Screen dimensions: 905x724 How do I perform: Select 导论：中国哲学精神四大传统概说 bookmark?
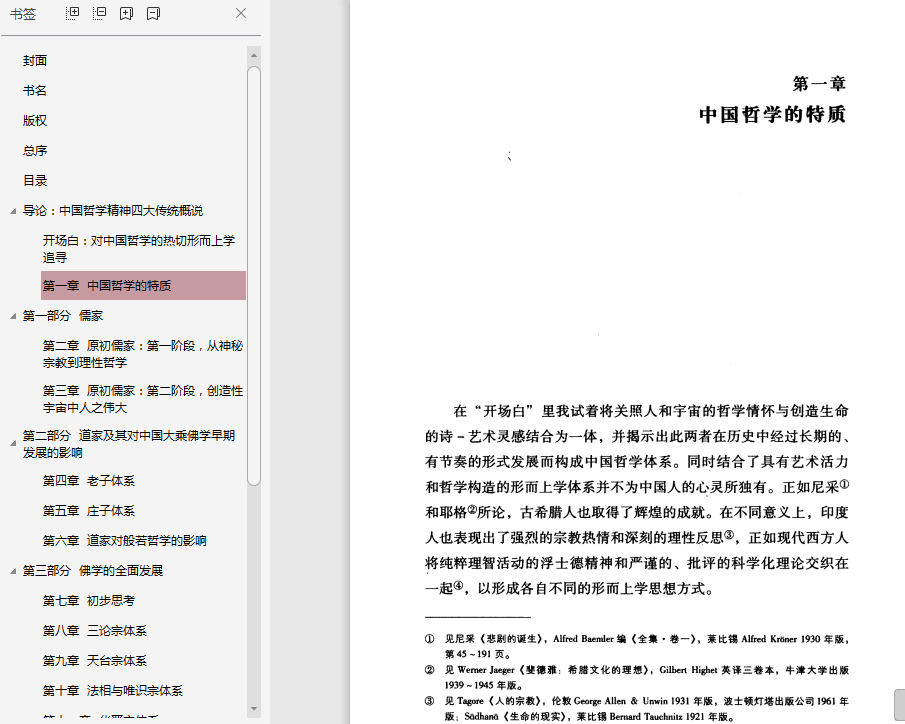coord(113,211)
